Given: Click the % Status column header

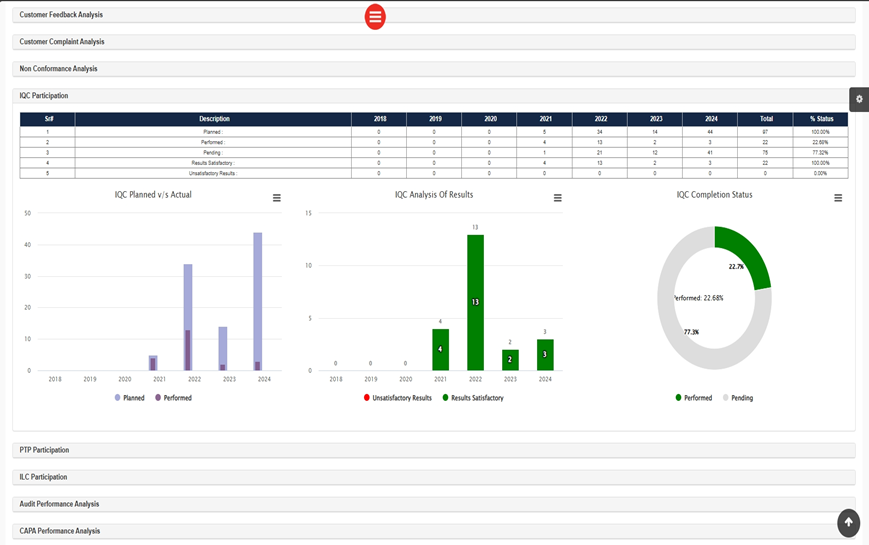Looking at the screenshot, I should (x=820, y=119).
